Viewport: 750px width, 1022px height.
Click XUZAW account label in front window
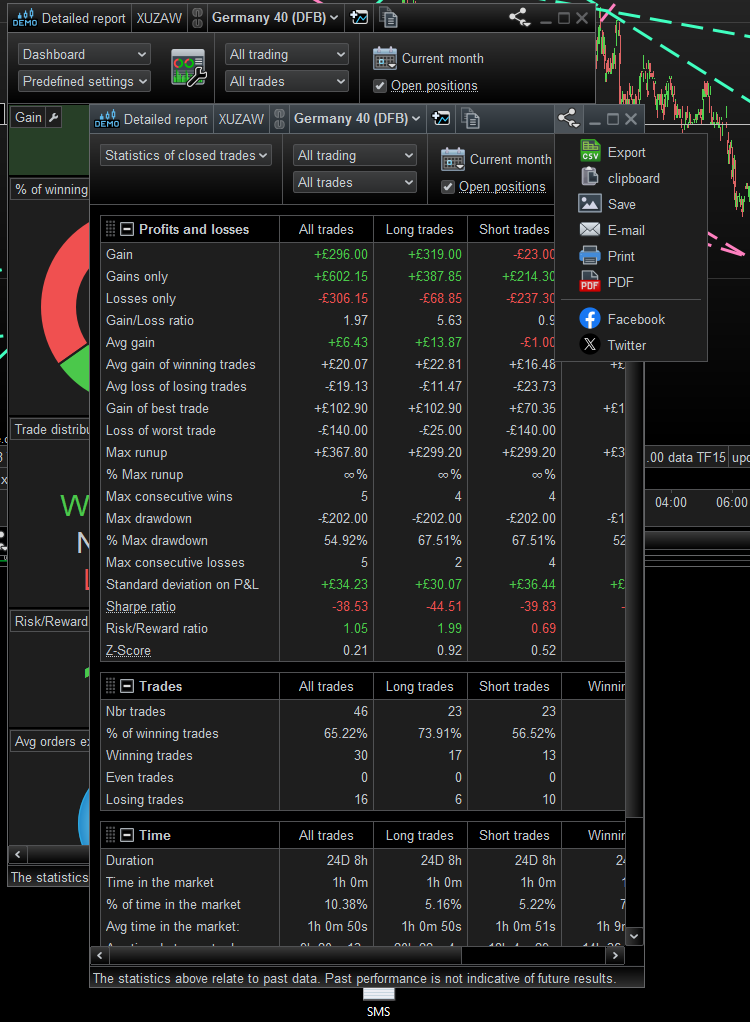tap(241, 119)
